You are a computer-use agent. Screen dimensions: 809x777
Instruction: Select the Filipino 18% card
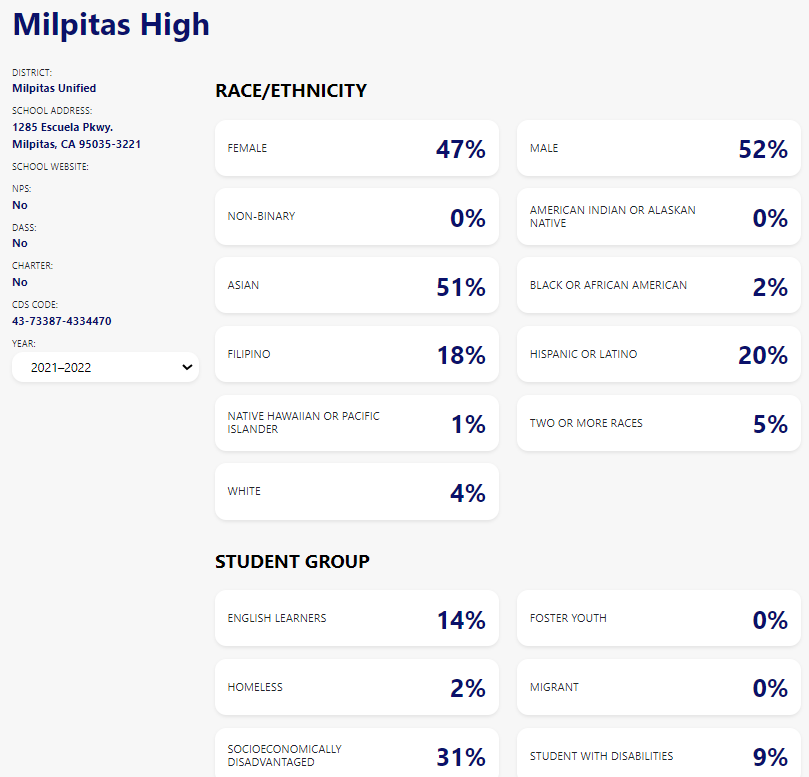pos(356,354)
